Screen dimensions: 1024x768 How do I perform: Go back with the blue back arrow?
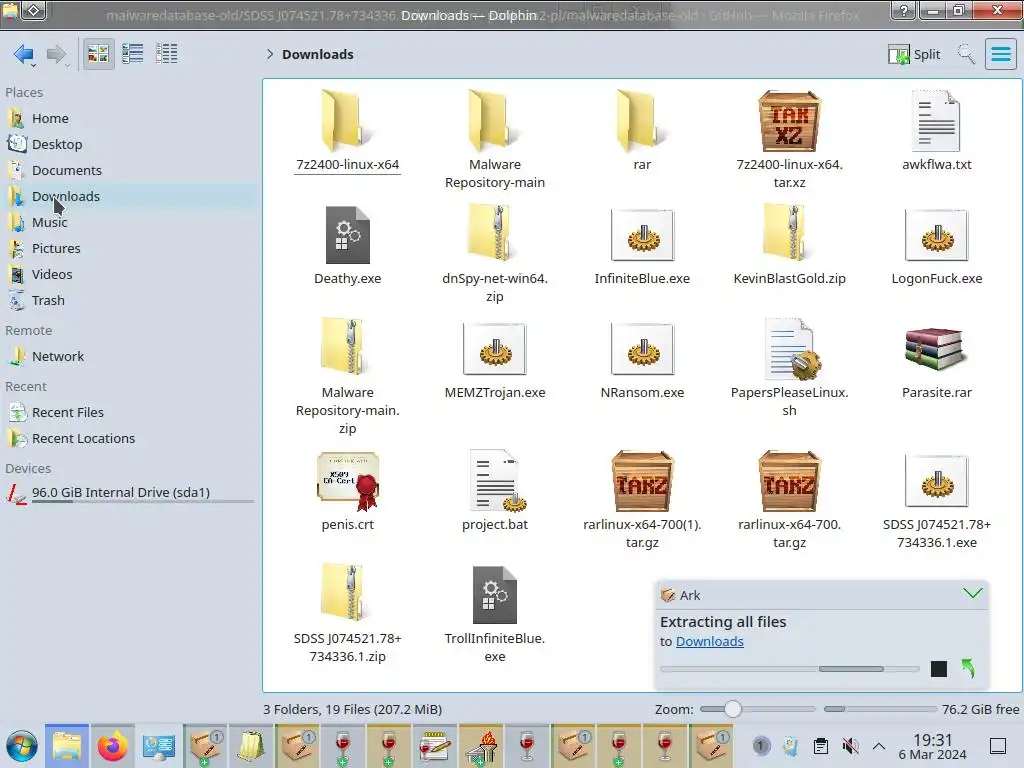(x=24, y=54)
